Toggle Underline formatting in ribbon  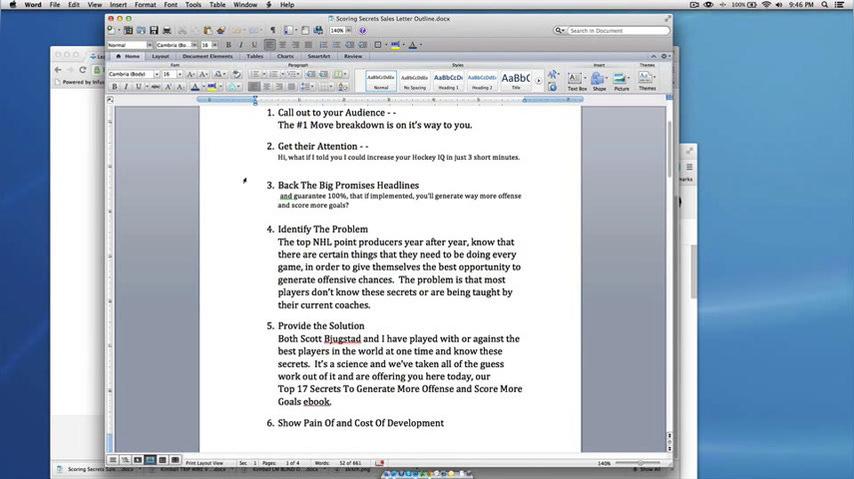point(137,87)
